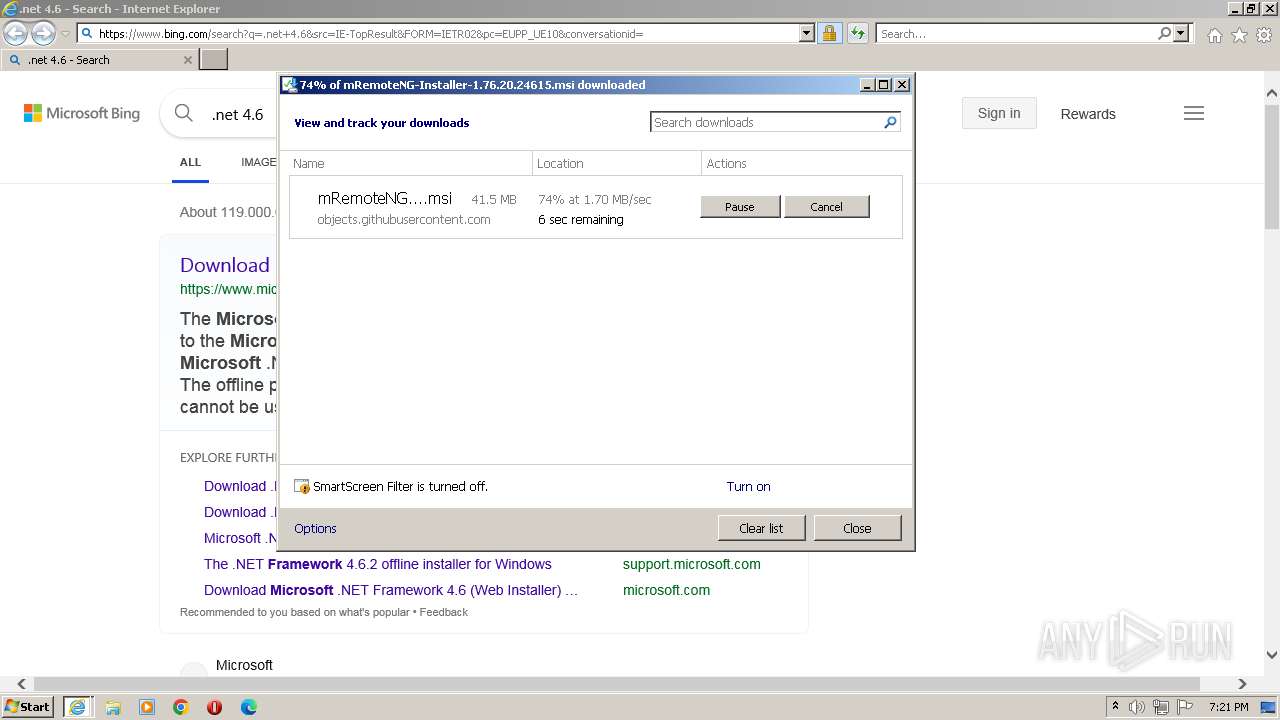The height and width of the screenshot is (720, 1280).
Task: Click the Home icon in IE toolbar
Action: (1214, 35)
